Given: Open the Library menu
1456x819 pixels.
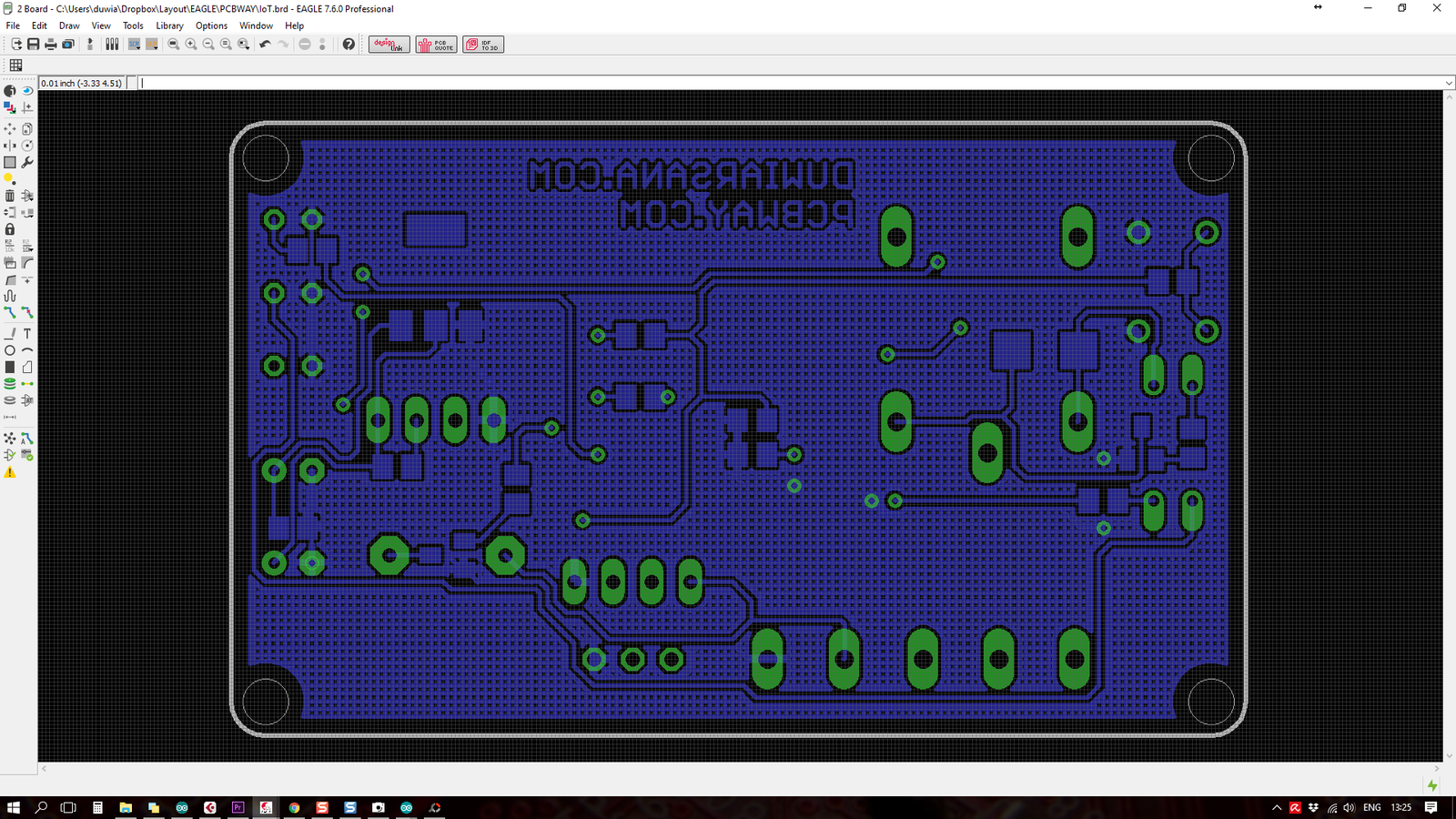Looking at the screenshot, I should click(x=169, y=25).
